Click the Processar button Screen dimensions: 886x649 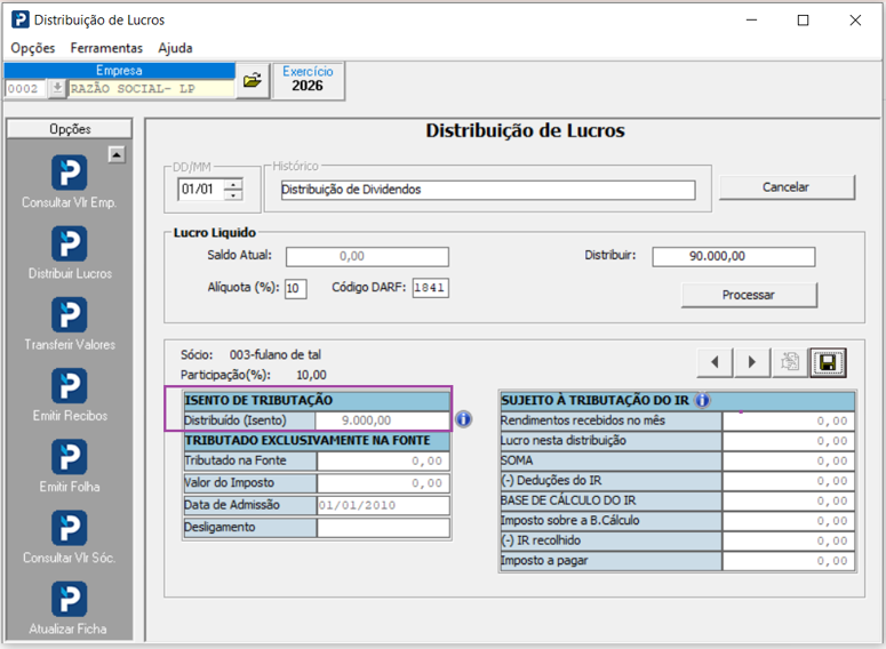click(x=749, y=295)
